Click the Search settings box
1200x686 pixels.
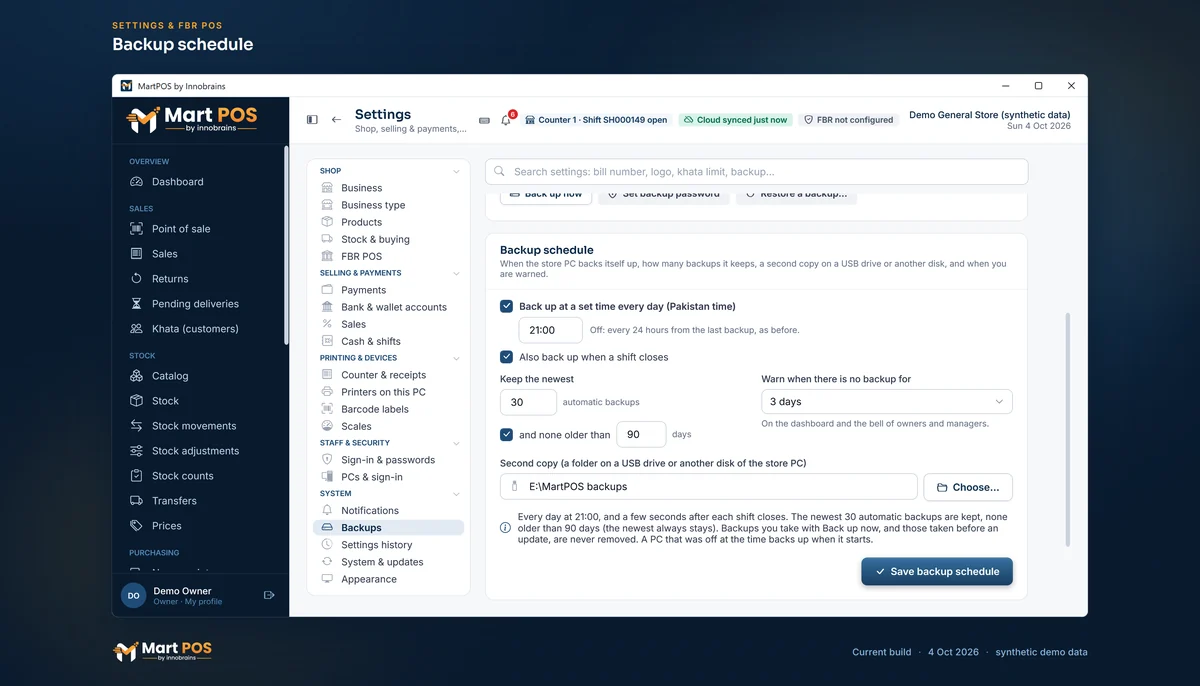757,172
